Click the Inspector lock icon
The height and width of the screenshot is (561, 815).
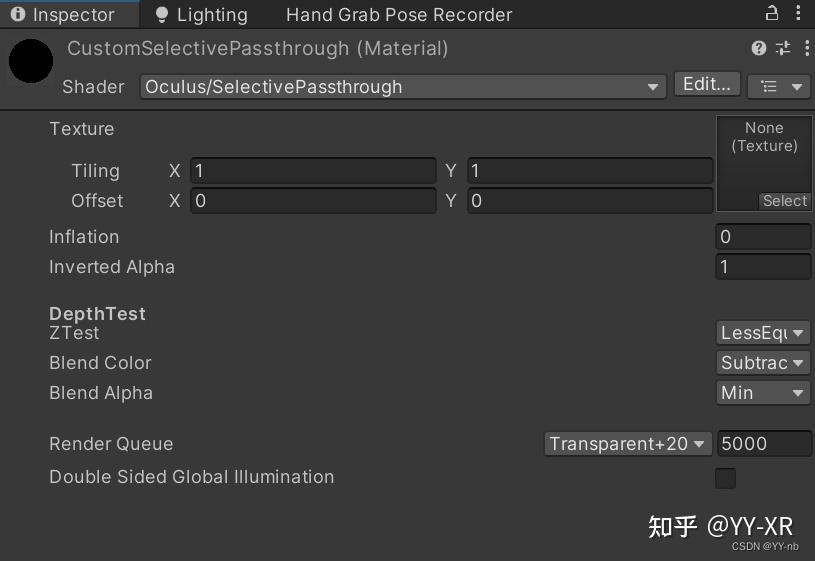tap(771, 13)
